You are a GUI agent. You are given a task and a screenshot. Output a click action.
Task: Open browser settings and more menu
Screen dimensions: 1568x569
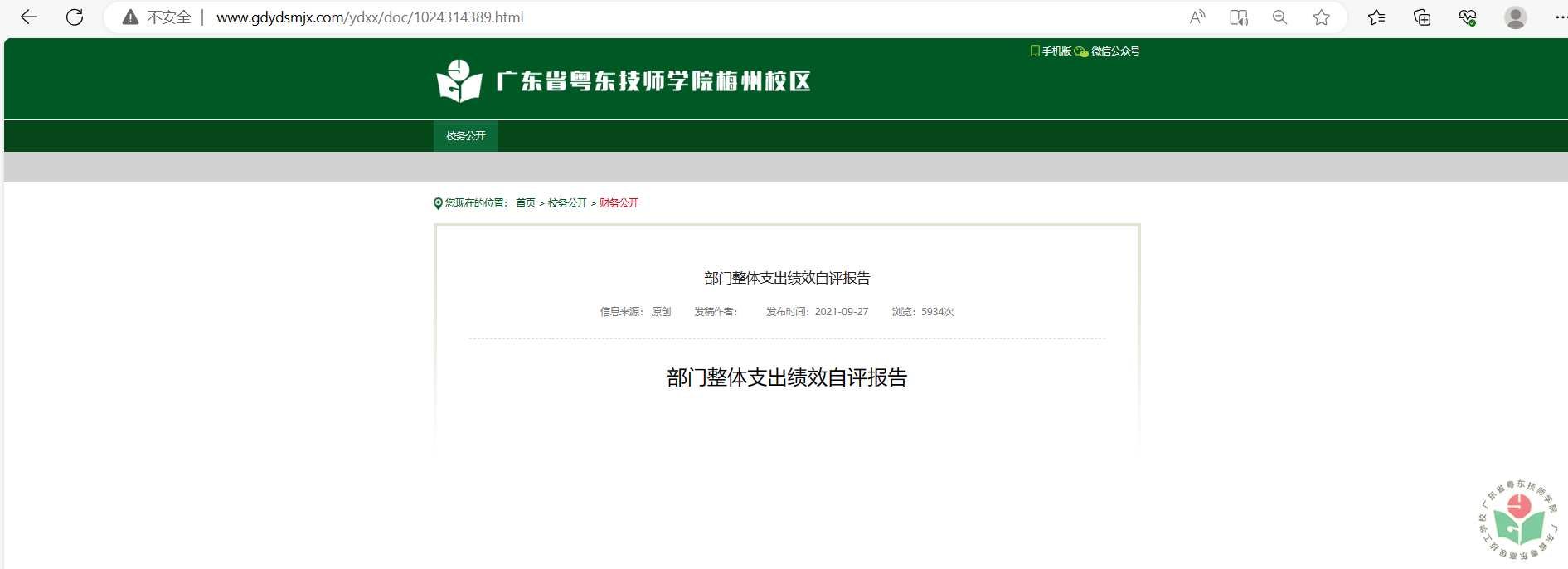click(x=1559, y=17)
